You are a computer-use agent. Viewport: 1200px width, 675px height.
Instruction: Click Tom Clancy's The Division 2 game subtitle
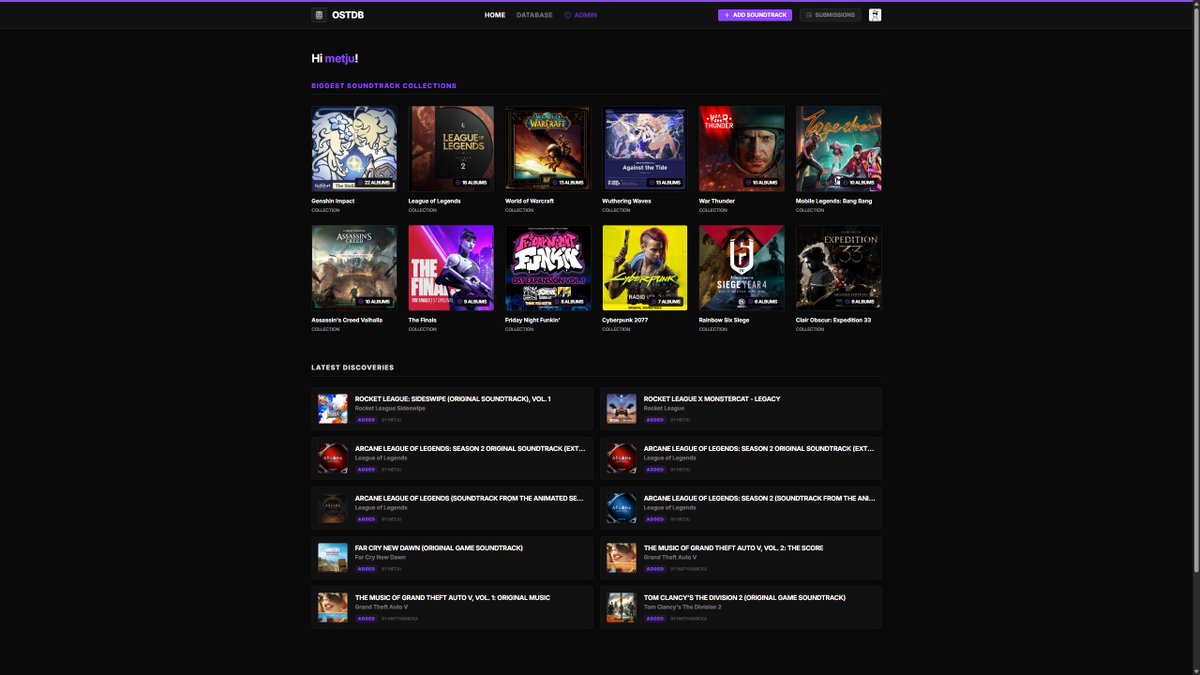coord(683,607)
